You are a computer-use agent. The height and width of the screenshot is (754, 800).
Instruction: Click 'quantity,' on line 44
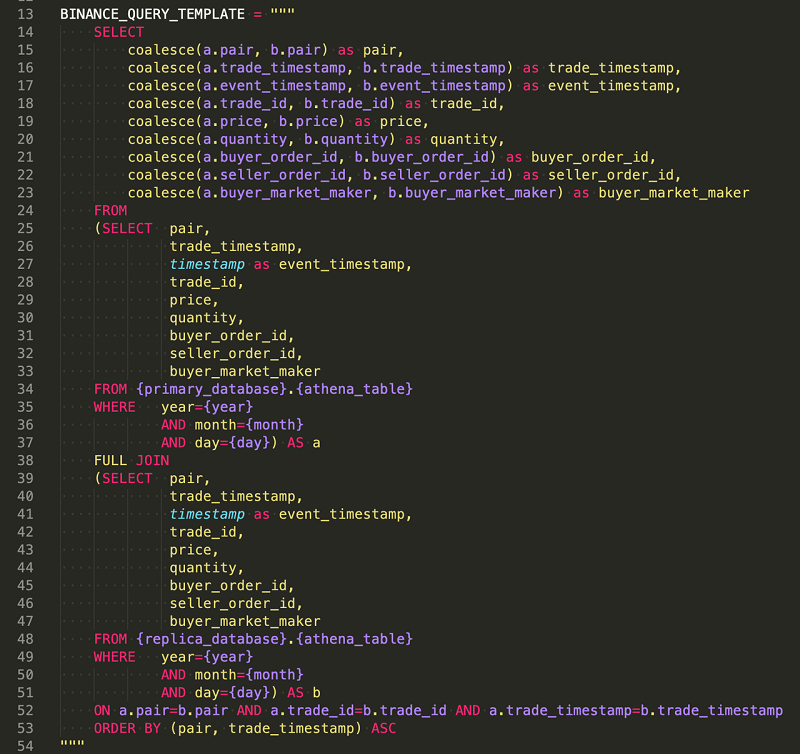coord(207,568)
